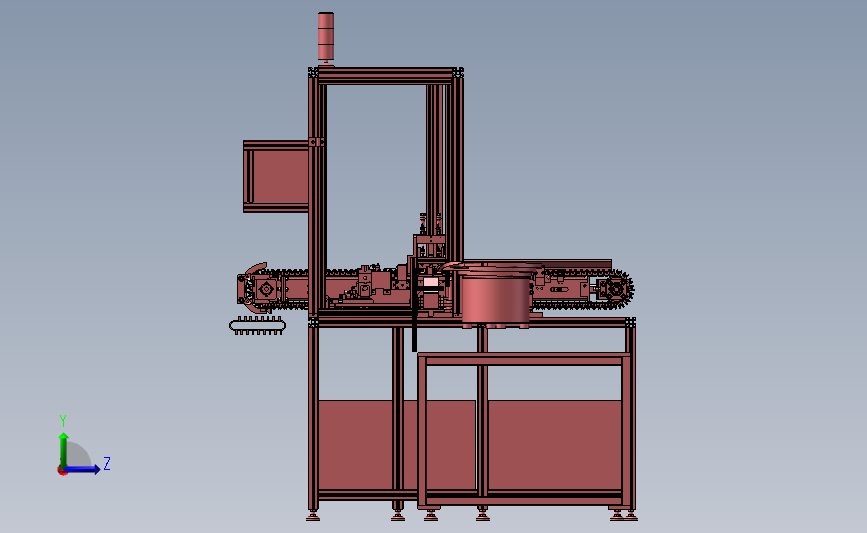The height and width of the screenshot is (533, 867).
Task: Select the signal tower light atop the frame
Action: pos(326,37)
